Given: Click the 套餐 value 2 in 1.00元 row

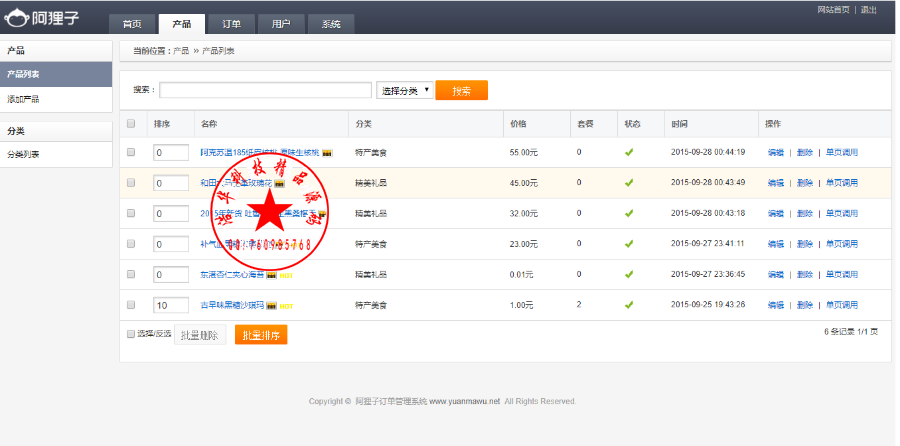Looking at the screenshot, I should coord(579,305).
